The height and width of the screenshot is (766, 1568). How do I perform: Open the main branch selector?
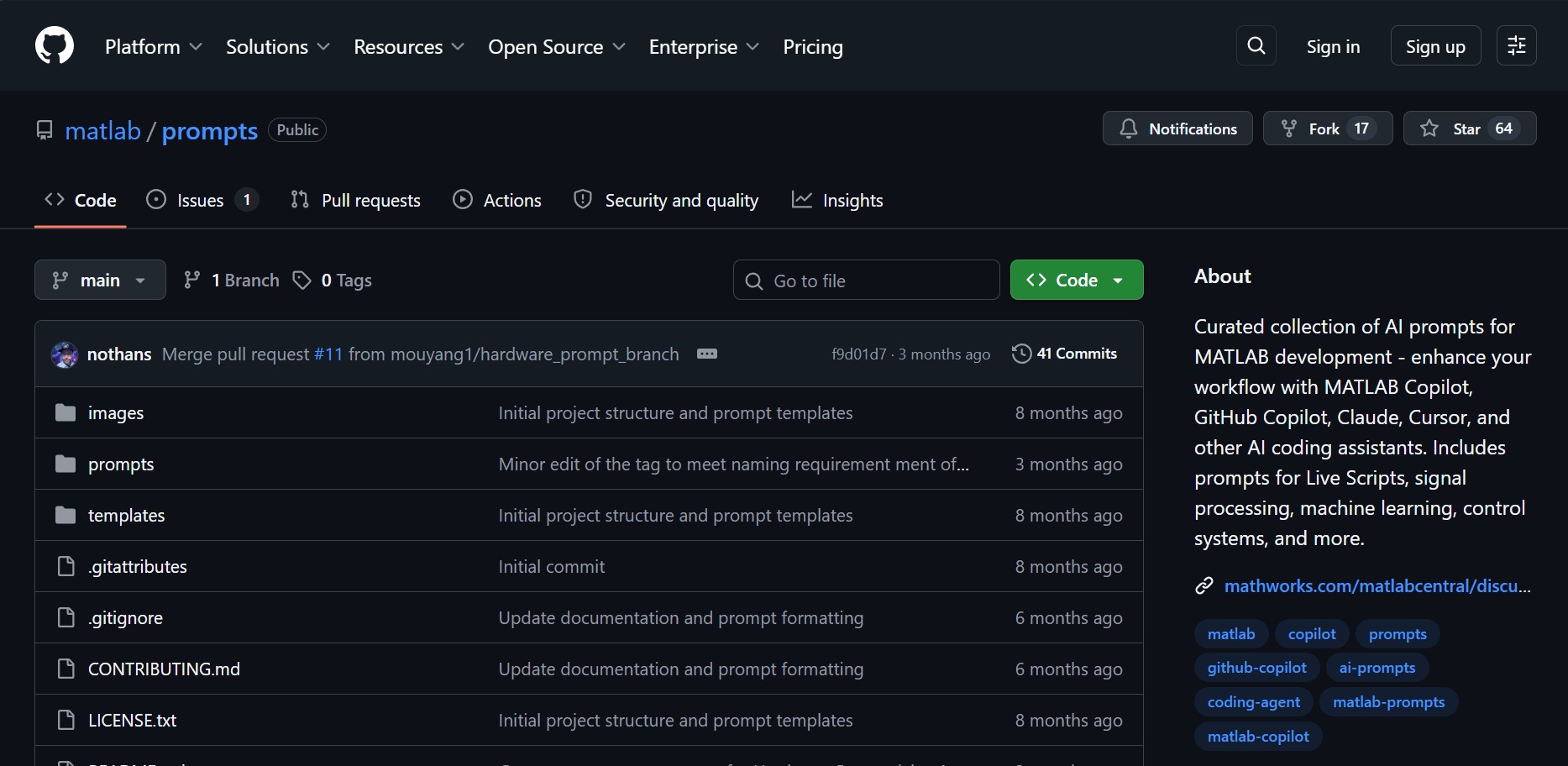tap(100, 280)
